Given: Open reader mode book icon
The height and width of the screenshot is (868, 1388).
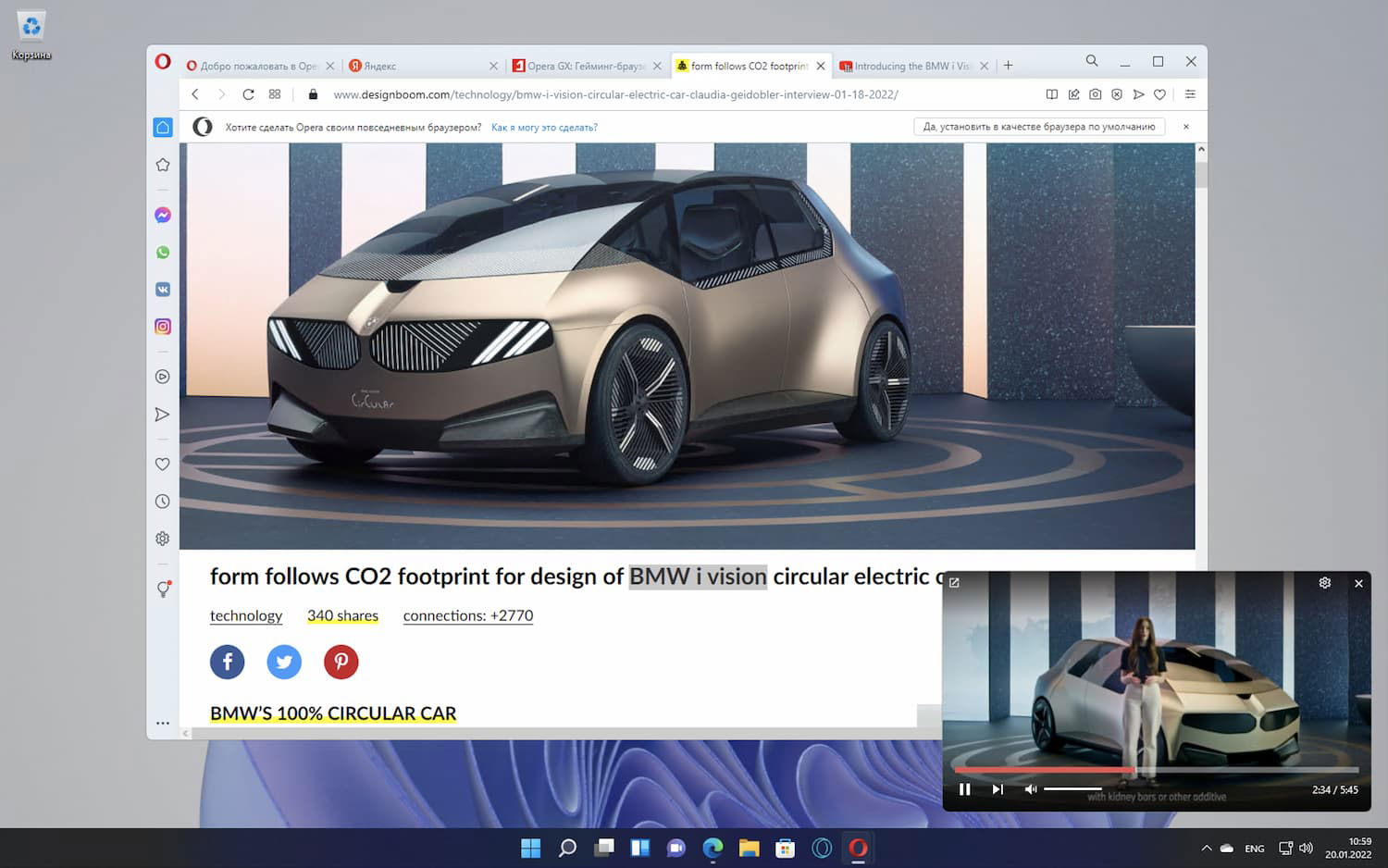Looking at the screenshot, I should pyautogui.click(x=1052, y=94).
